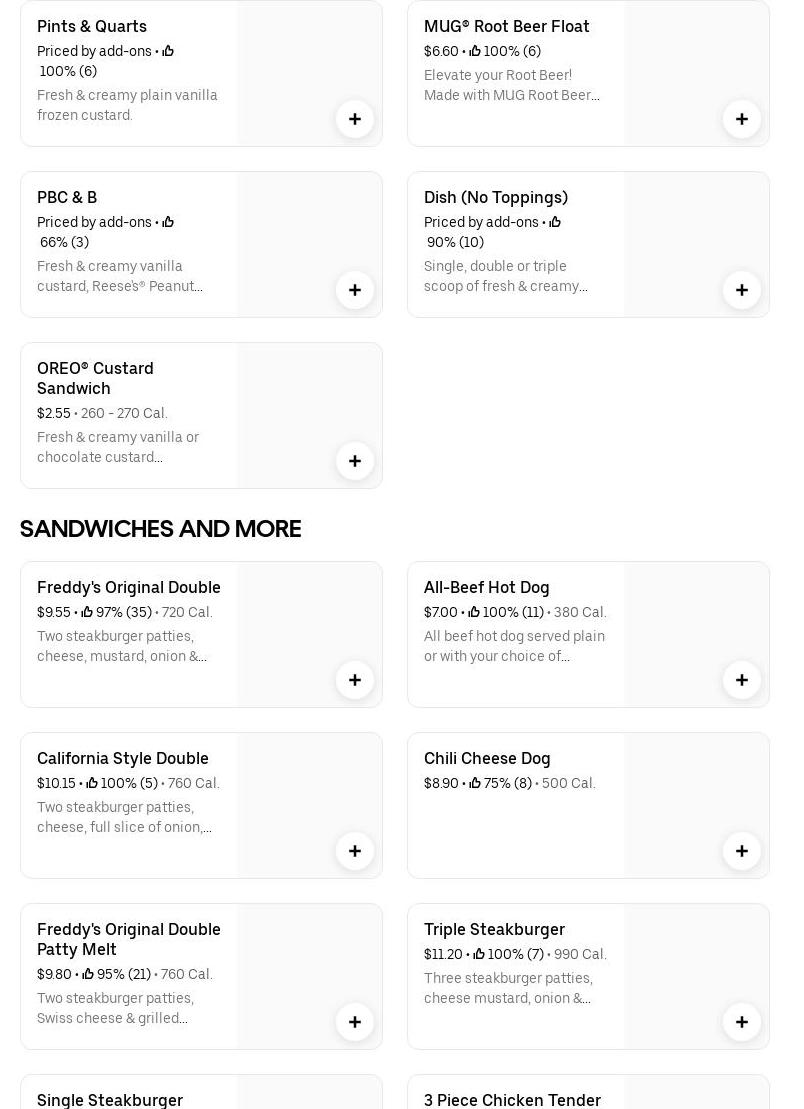Open 3 Piece Chicken Tender item

tap(512, 1099)
